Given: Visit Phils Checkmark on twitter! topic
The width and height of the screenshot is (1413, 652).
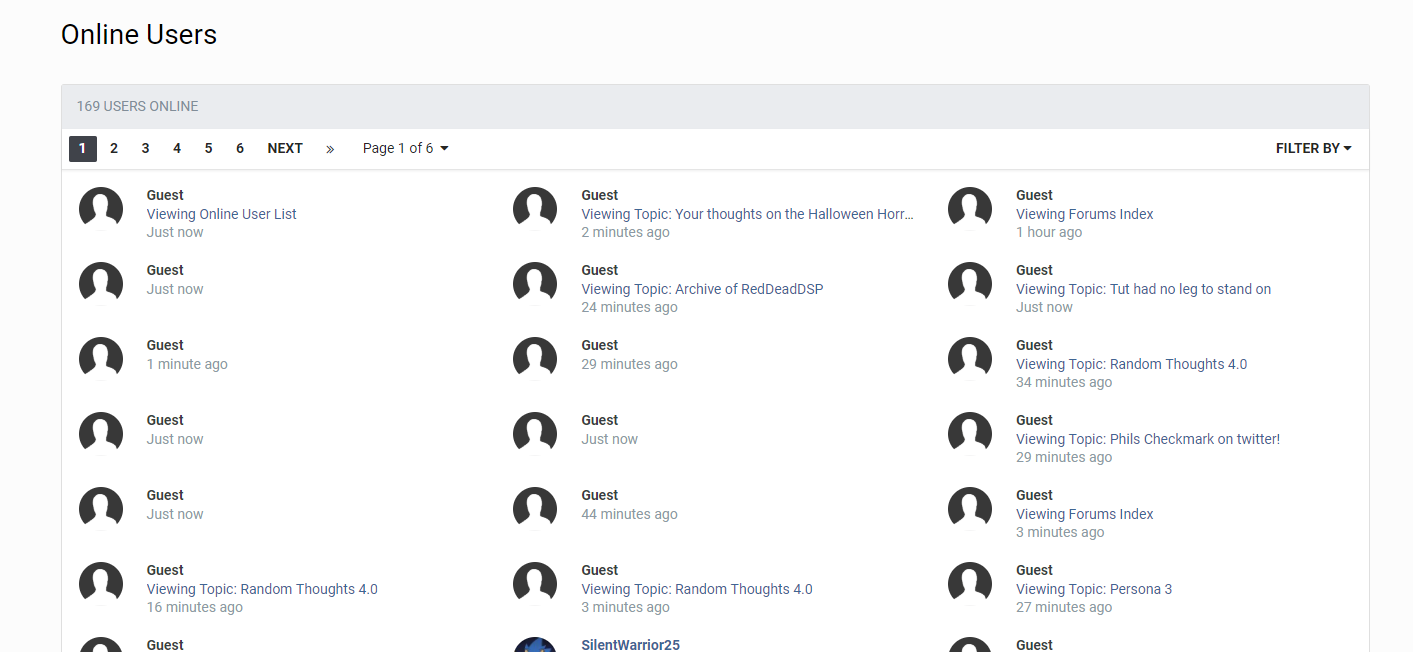Looking at the screenshot, I should coord(1148,439).
